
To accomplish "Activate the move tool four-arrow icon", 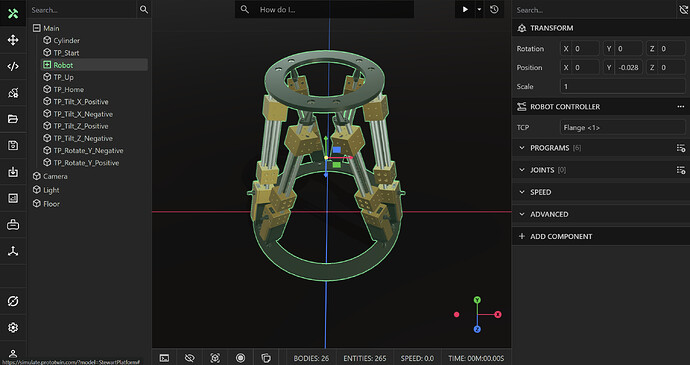I will tap(13, 40).
